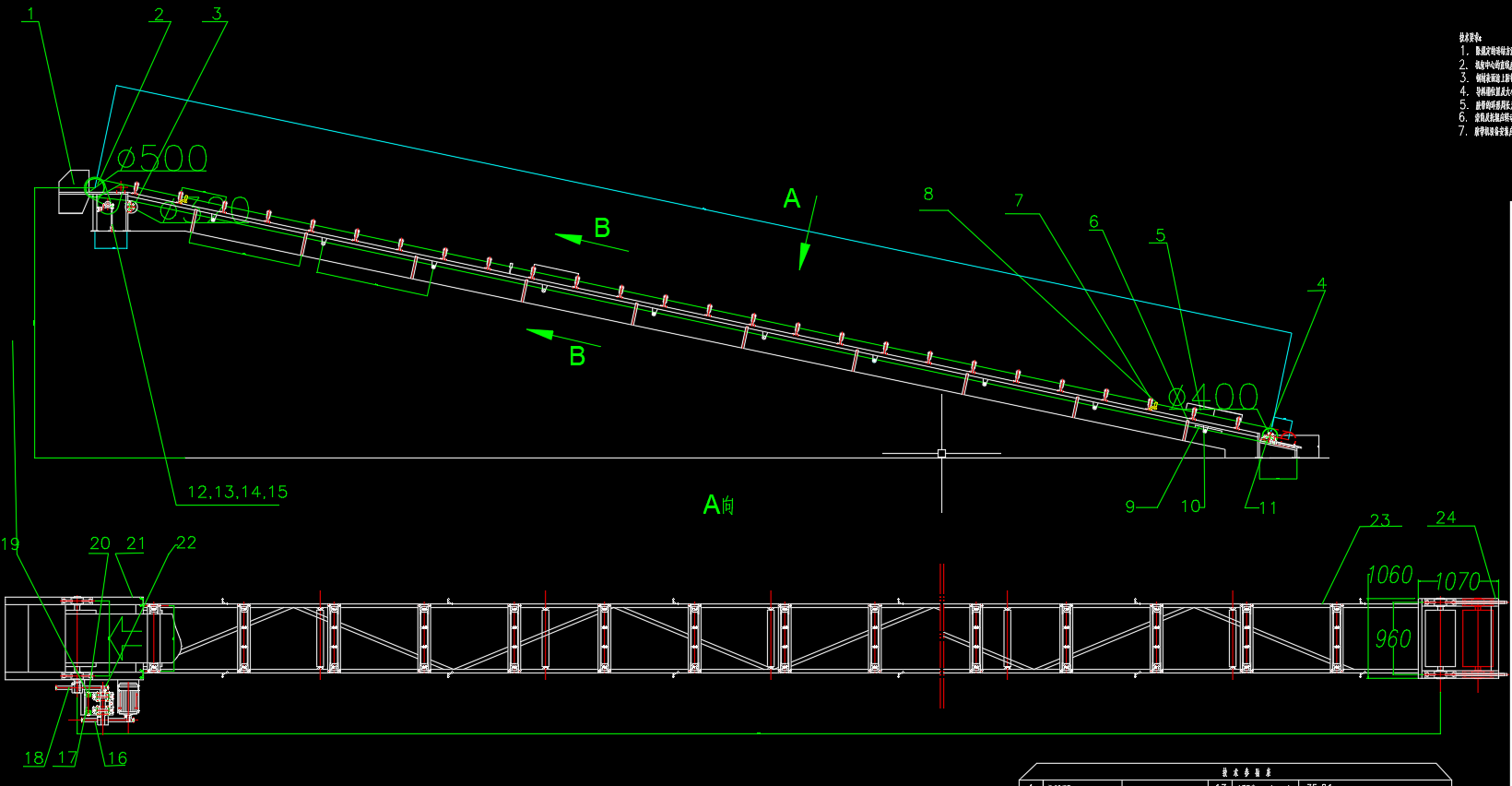Click the view direction letter A by the arrow
This screenshot has height=786, width=1512.
[792, 198]
